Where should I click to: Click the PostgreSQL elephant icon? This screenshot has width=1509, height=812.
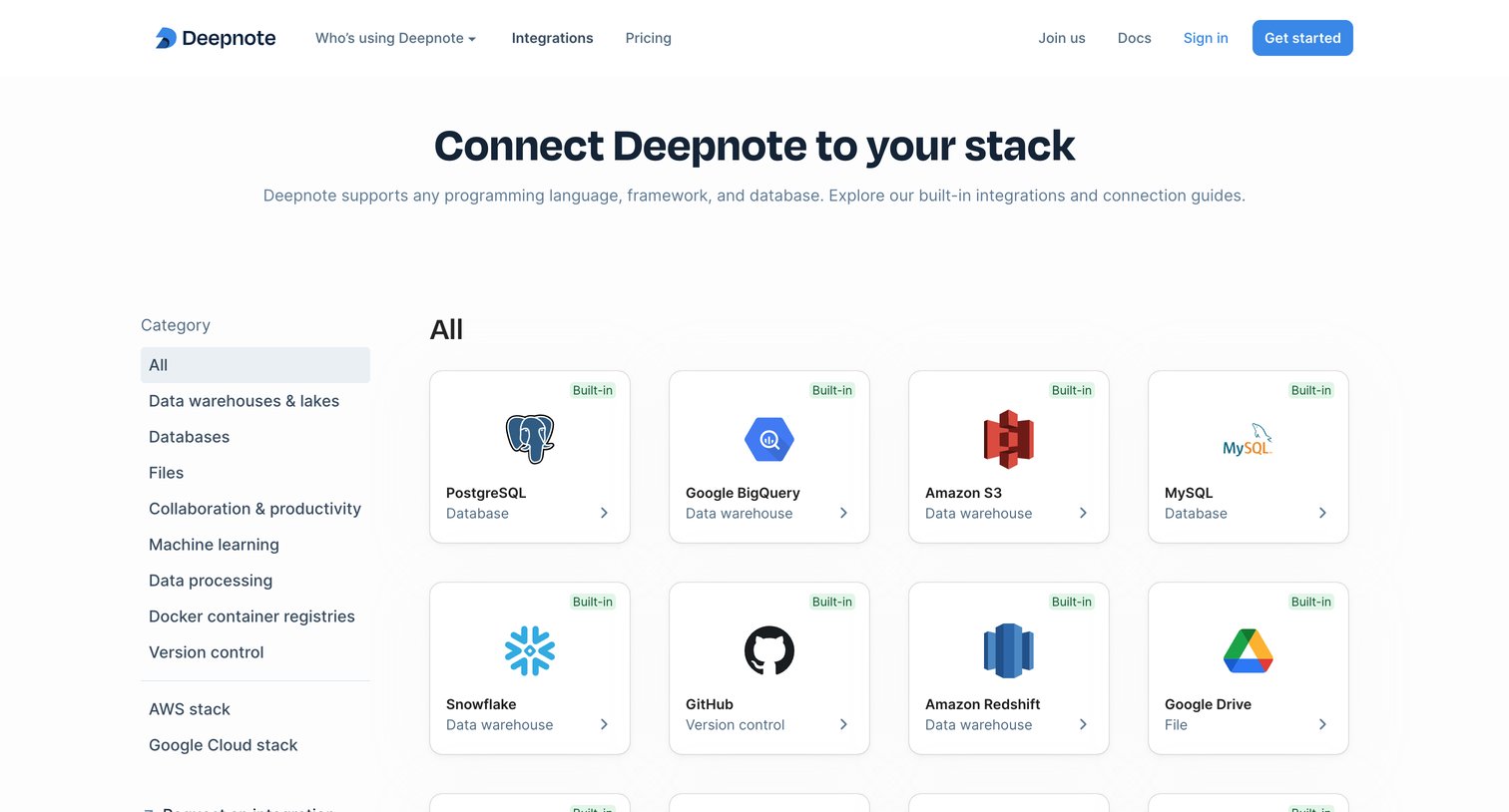[x=530, y=439]
